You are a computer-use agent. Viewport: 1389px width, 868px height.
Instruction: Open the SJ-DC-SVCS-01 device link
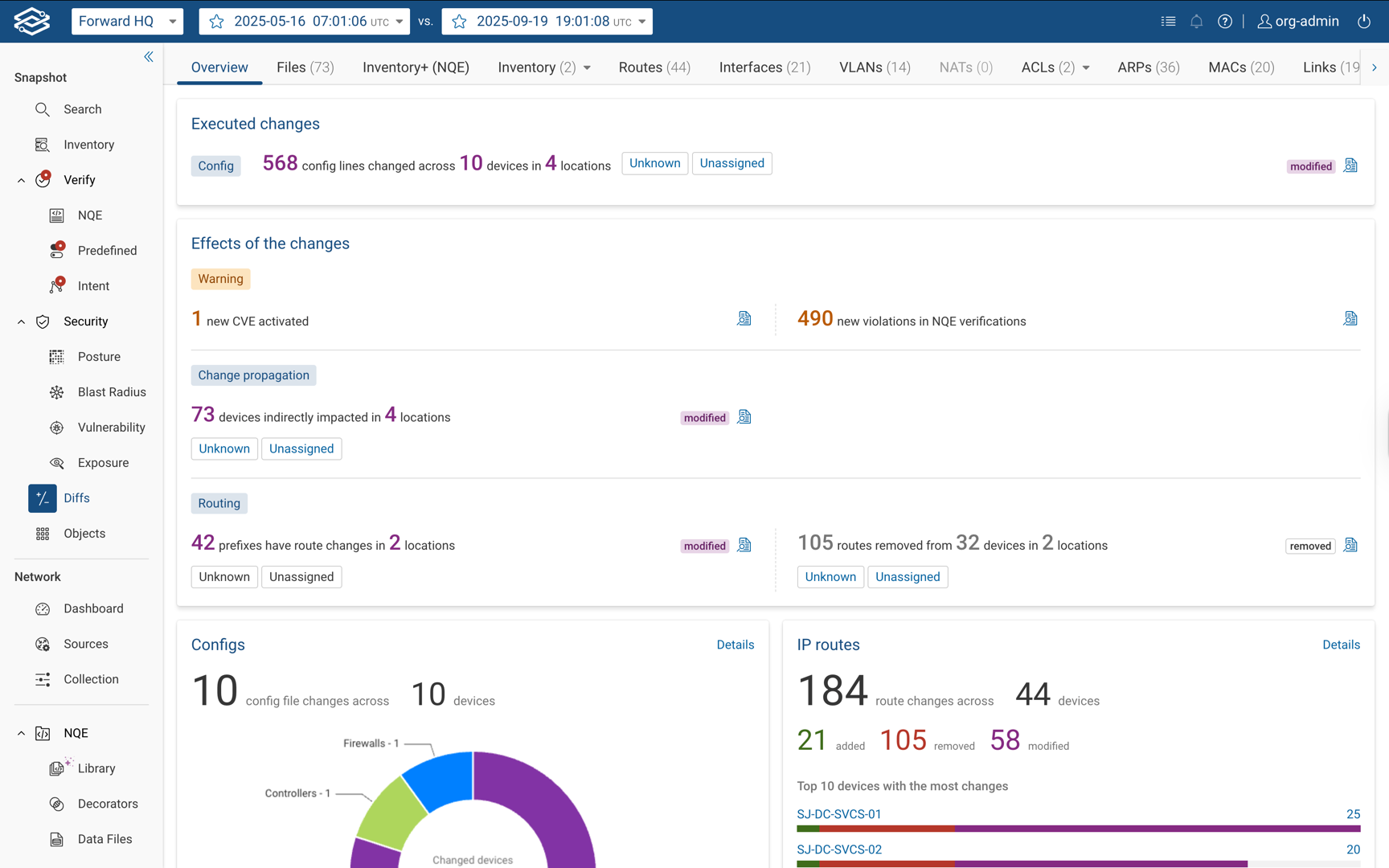coord(838,814)
